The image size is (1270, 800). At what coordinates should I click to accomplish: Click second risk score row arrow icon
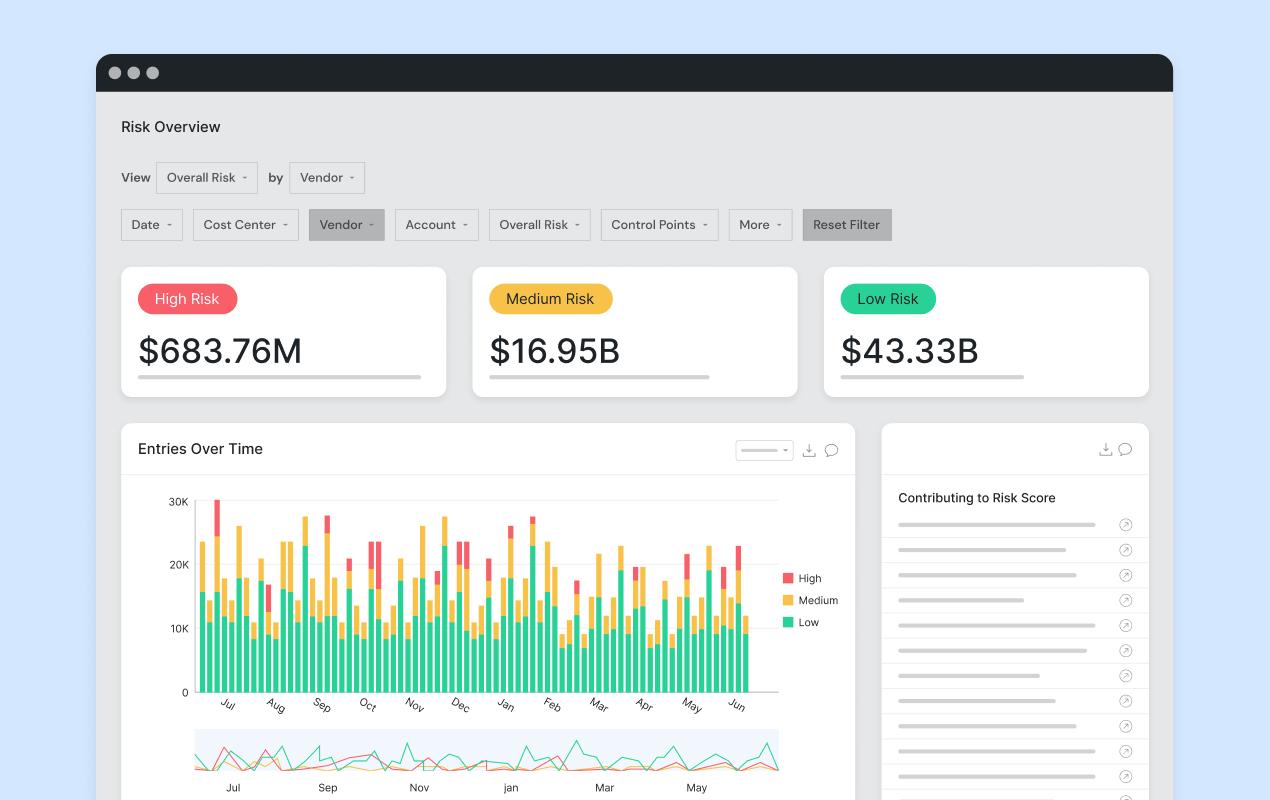click(x=1125, y=550)
